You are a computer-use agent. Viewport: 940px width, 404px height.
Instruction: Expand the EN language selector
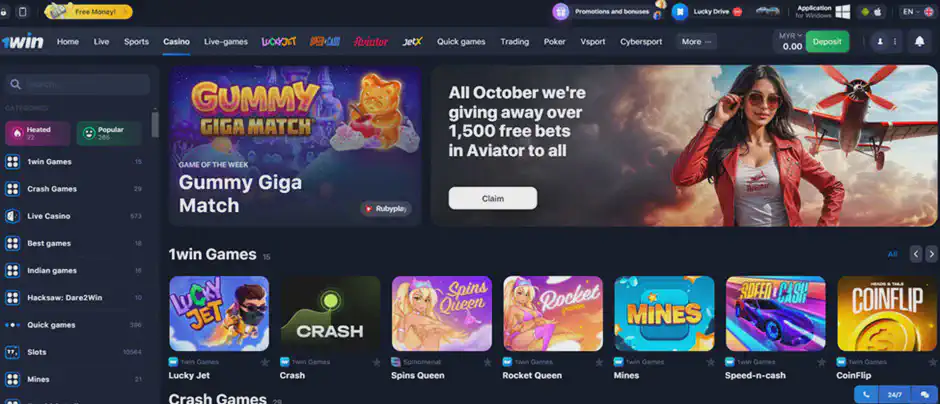click(x=917, y=12)
